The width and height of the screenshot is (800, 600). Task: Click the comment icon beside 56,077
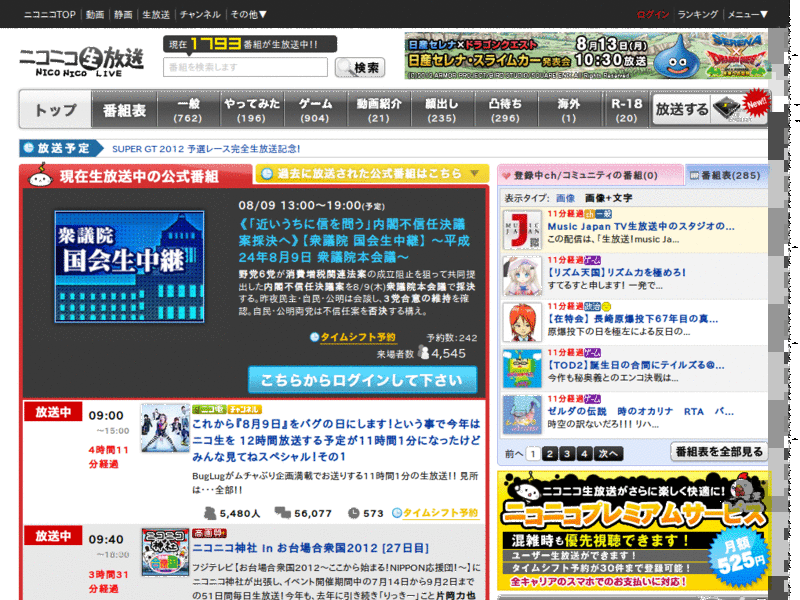[x=283, y=512]
